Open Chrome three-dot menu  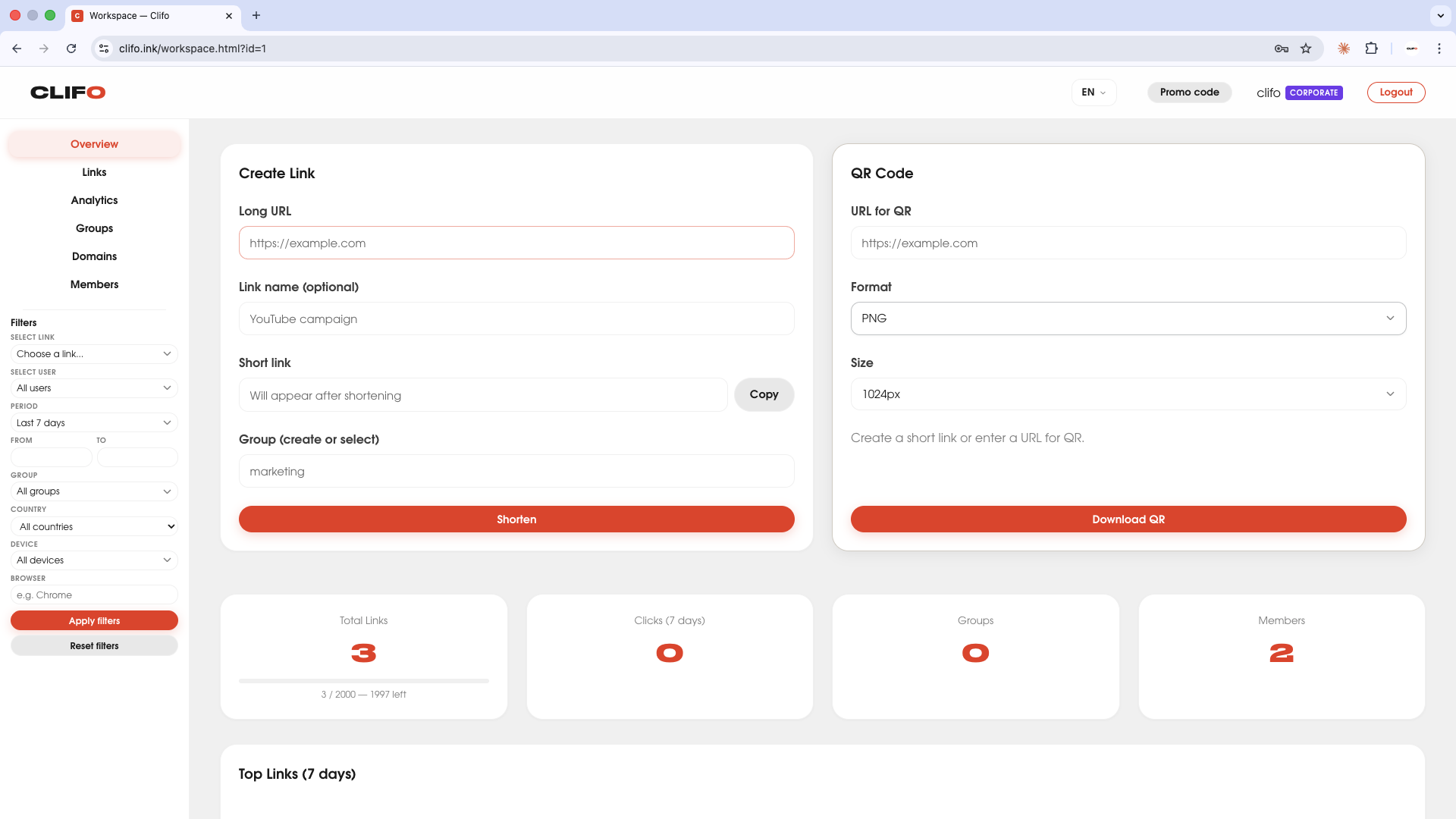click(1439, 49)
